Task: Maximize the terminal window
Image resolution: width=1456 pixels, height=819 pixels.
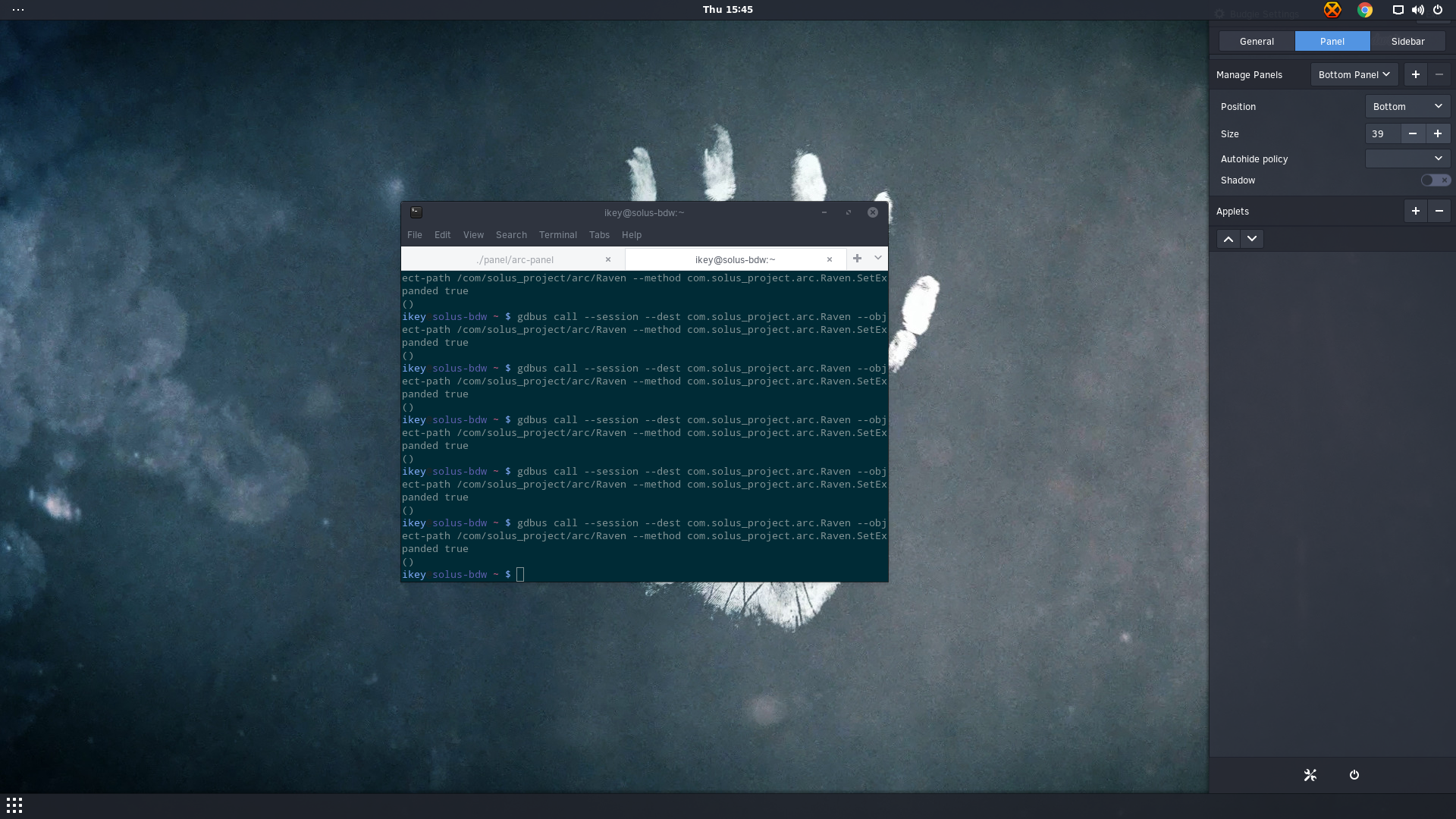Action: point(849,212)
